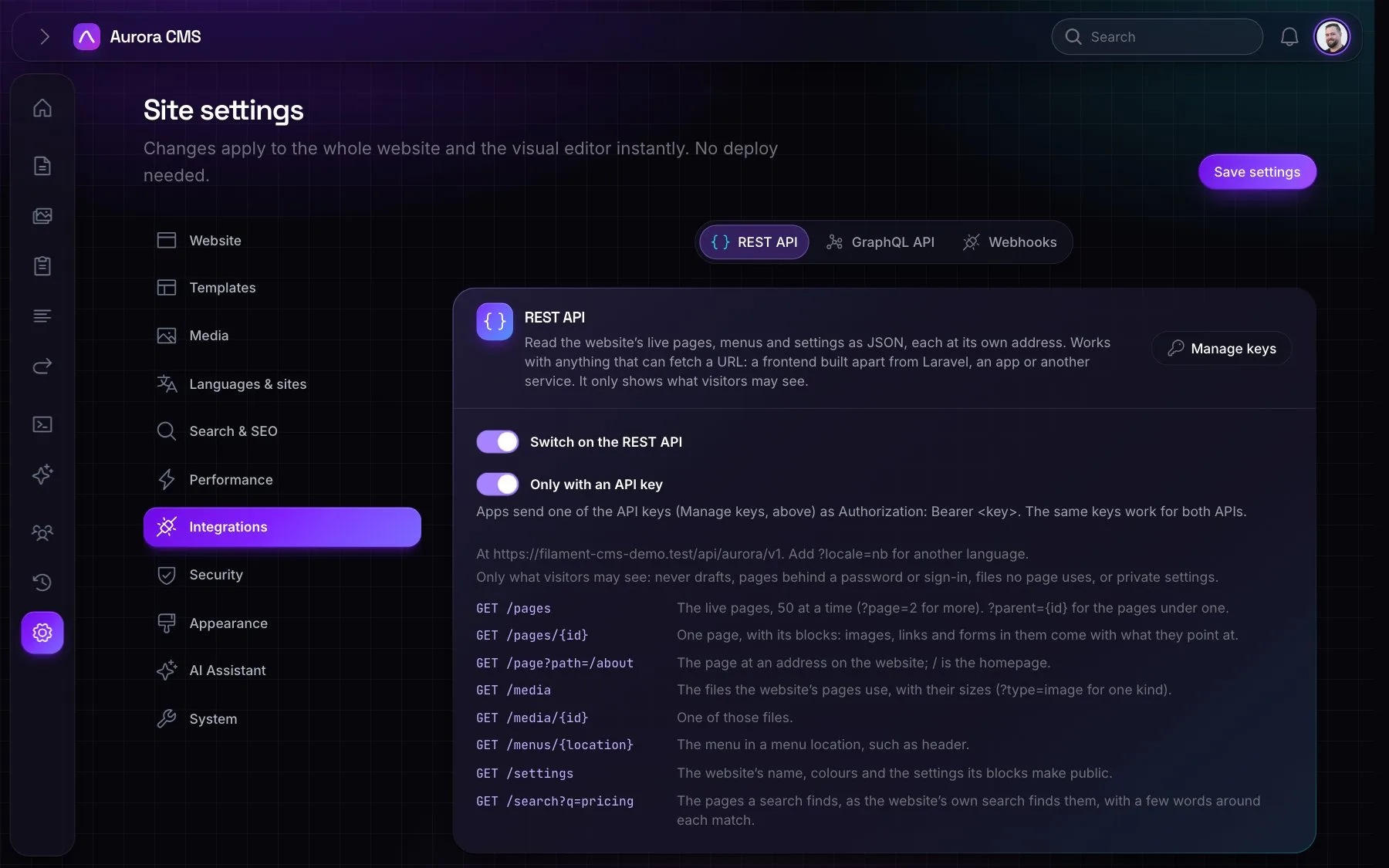Open Media settings section

pyautogui.click(x=282, y=336)
